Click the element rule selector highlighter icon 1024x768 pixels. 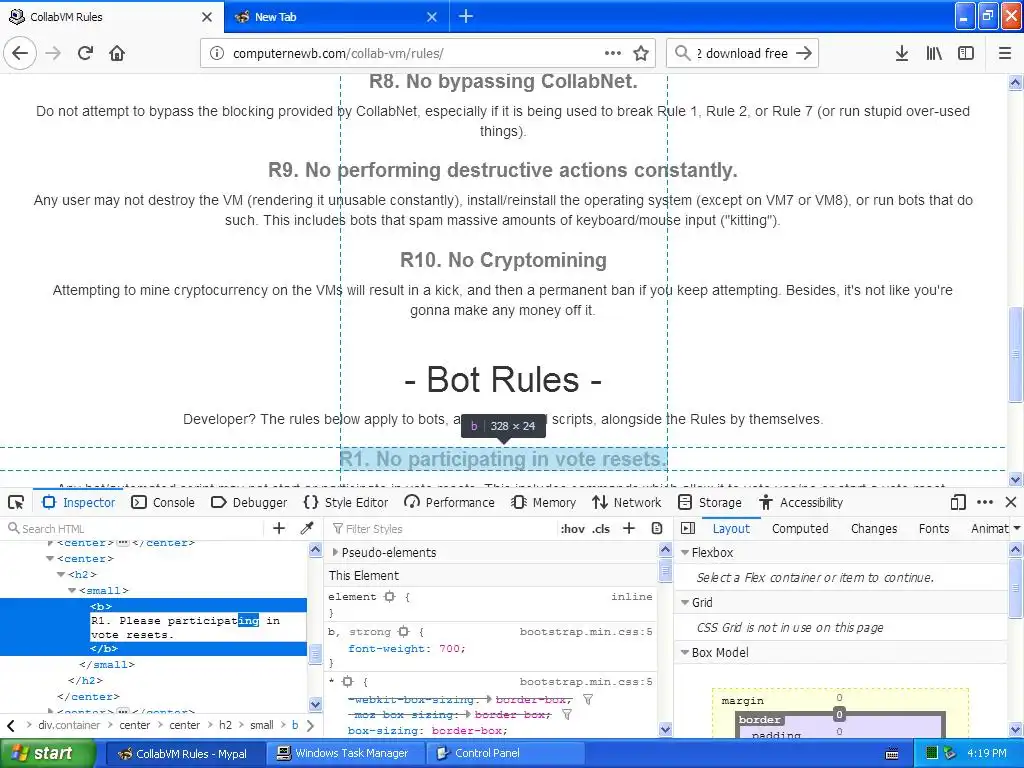point(390,596)
